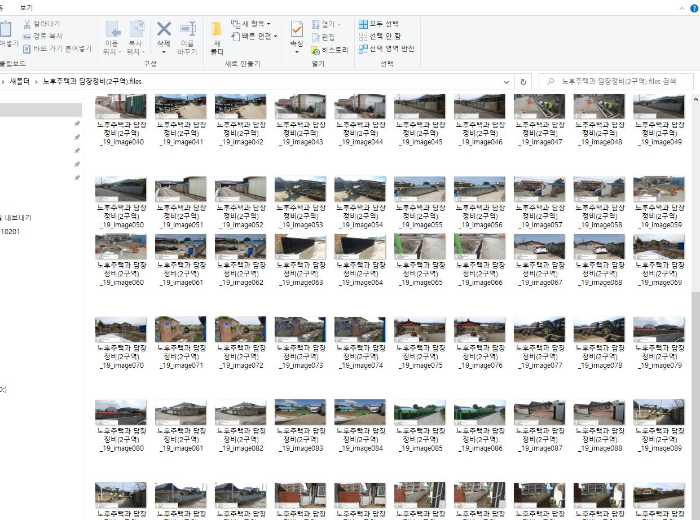Open the New item (새 항목) dropdown
The image size is (700, 520).
(268, 24)
